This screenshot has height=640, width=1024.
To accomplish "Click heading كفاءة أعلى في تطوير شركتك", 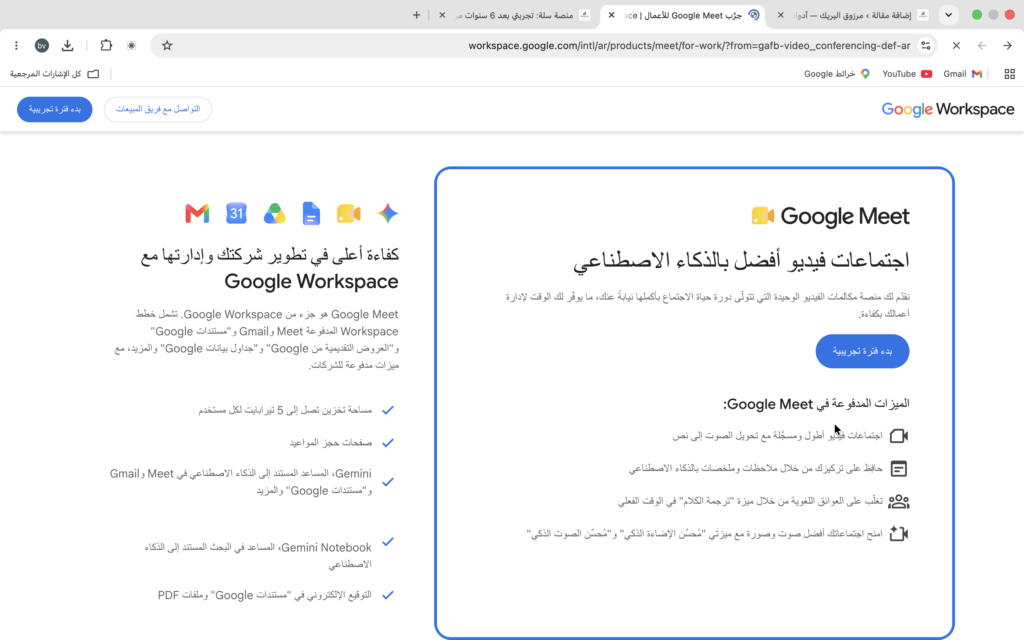I will coord(269,268).
